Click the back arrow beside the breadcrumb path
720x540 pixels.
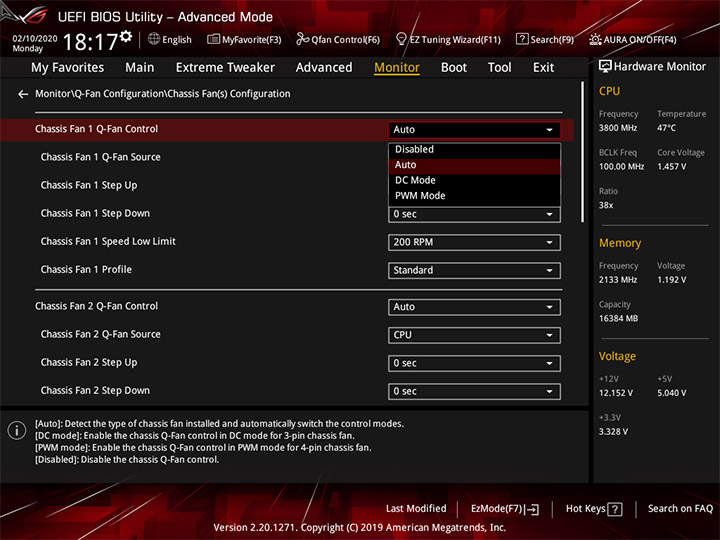[x=22, y=94]
